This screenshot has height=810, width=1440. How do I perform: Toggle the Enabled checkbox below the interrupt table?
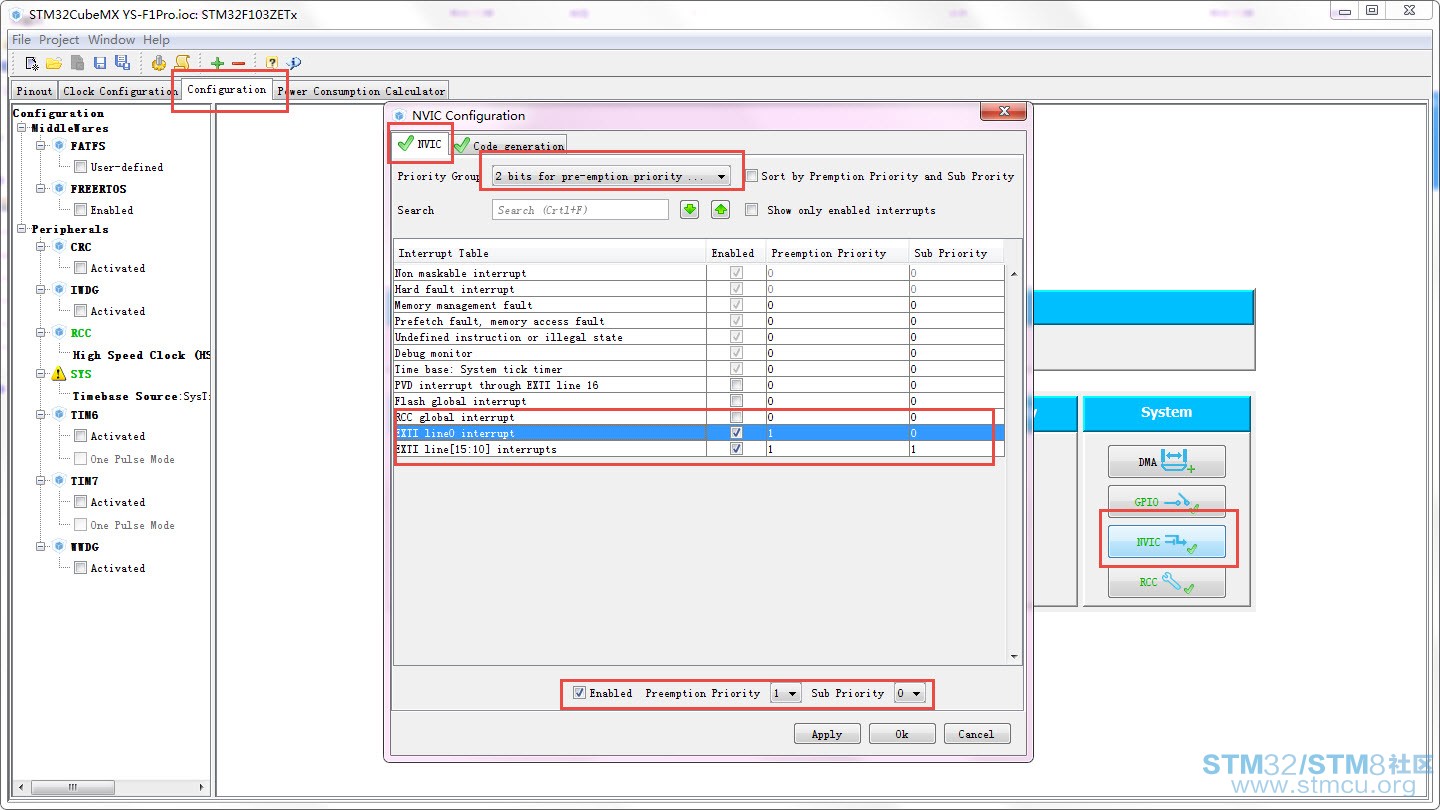pos(579,693)
